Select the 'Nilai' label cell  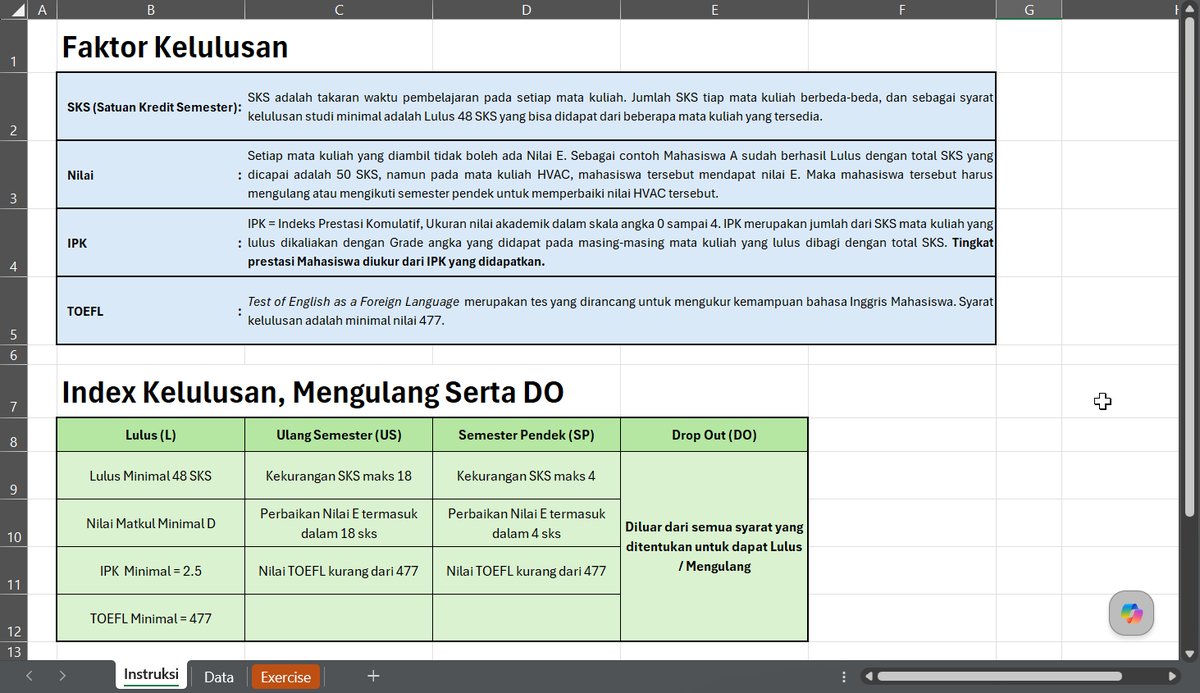coord(150,175)
